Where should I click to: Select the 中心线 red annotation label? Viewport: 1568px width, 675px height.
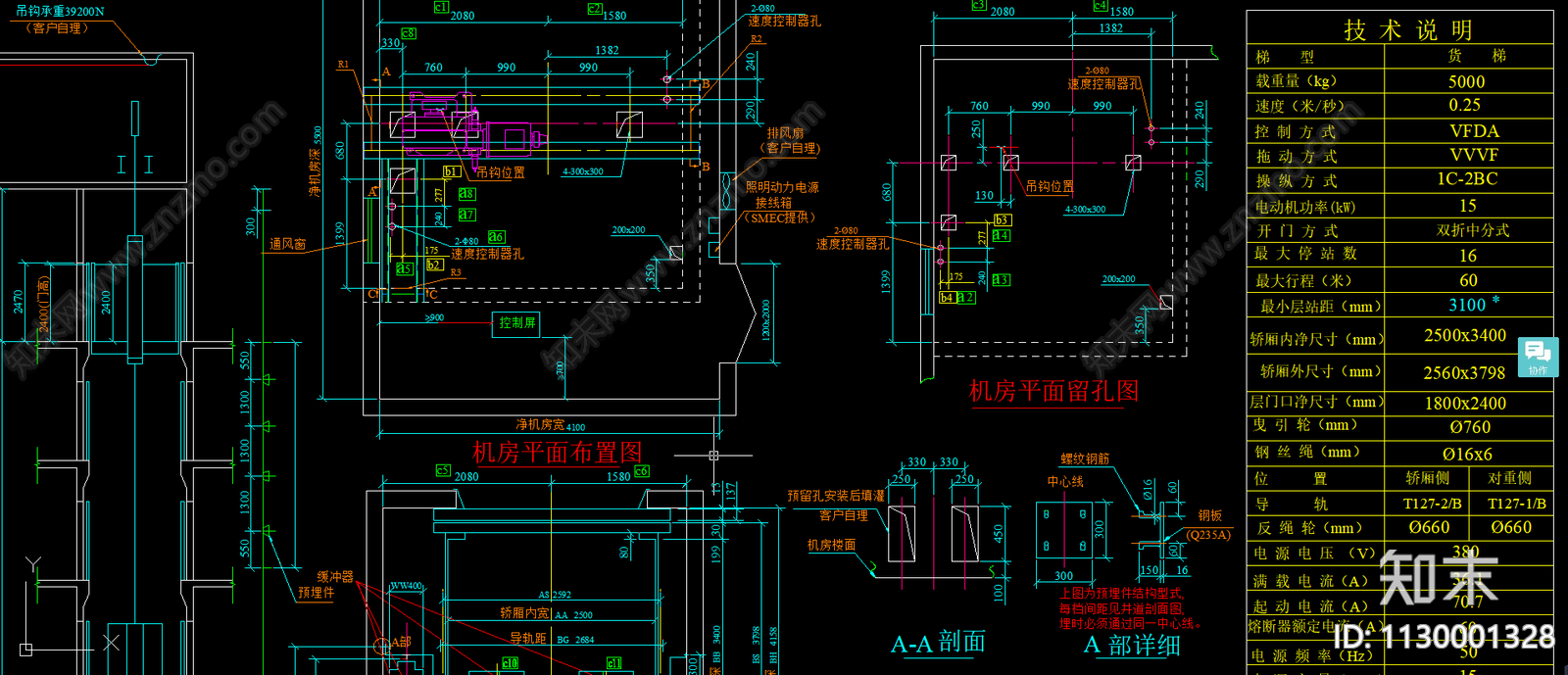[x=1065, y=481]
